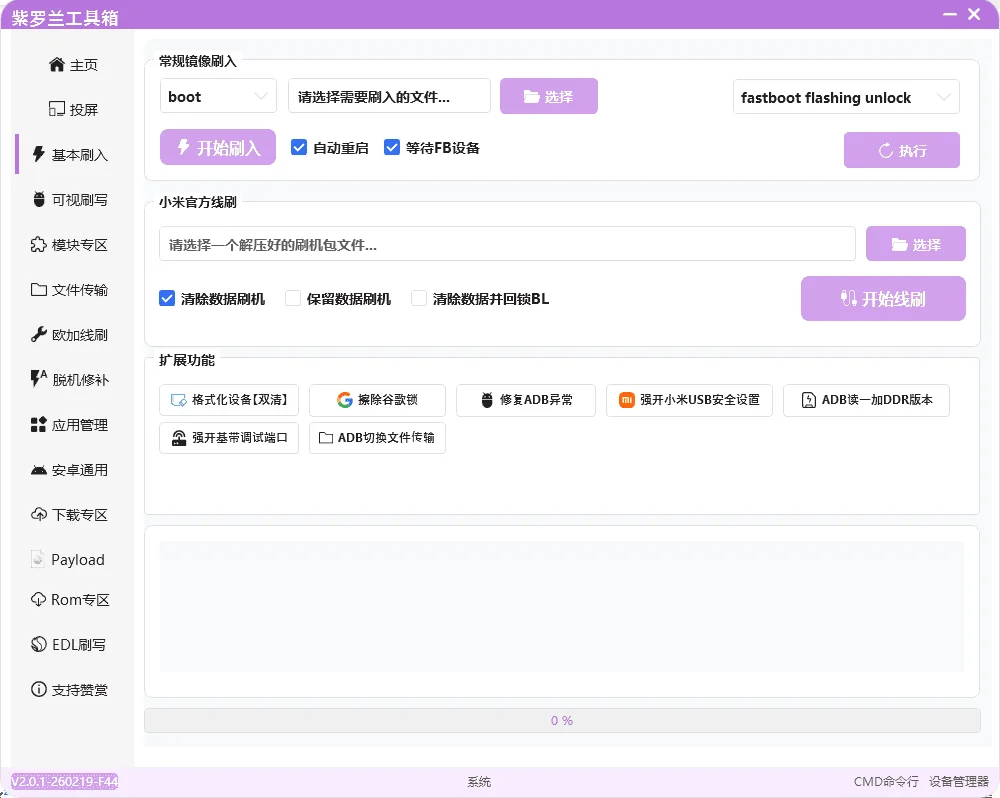This screenshot has height=798, width=1000.
Task: Open the boot partition dropdown
Action: (218, 96)
